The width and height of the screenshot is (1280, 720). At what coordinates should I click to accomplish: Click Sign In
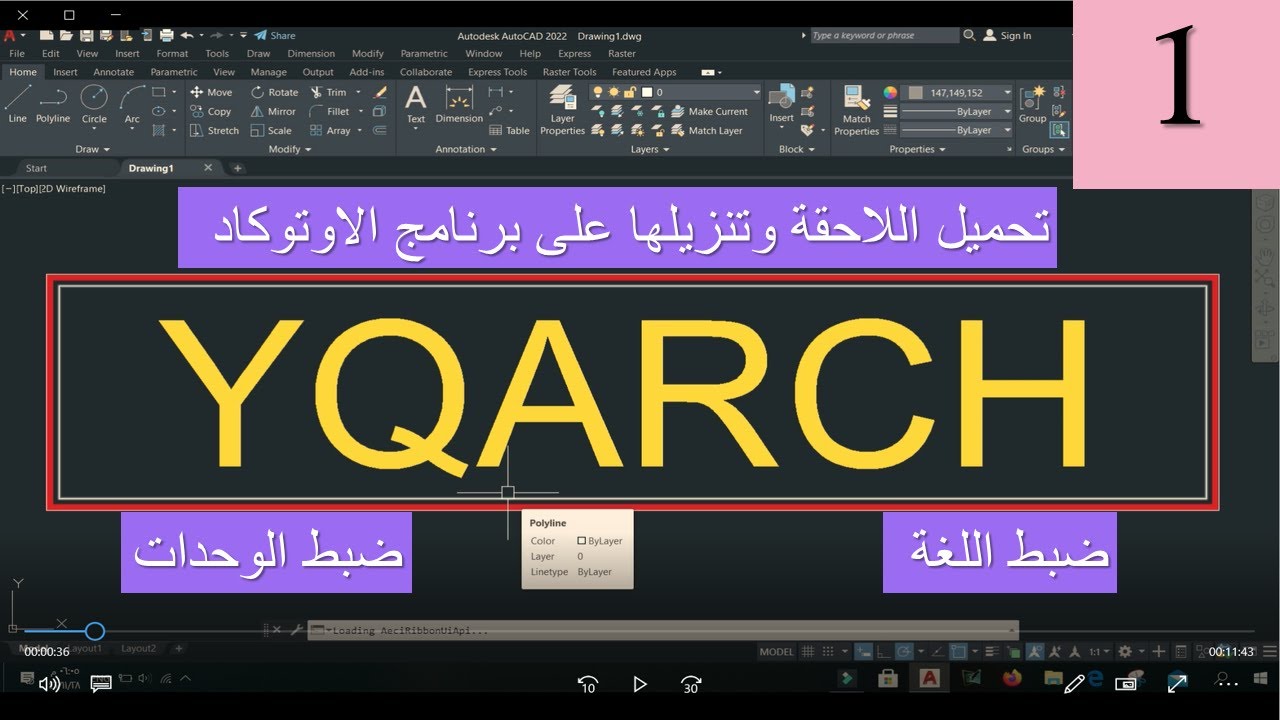pos(1008,35)
